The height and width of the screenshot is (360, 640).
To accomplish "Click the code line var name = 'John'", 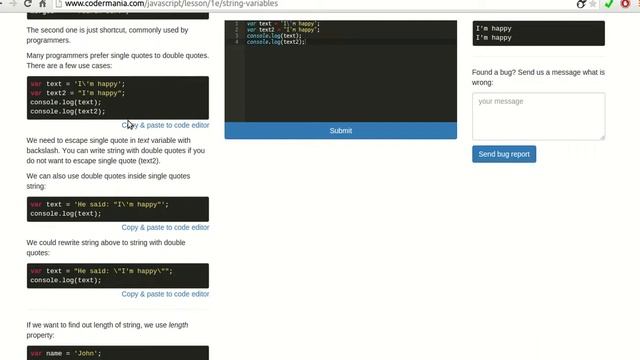I will pyautogui.click(x=65, y=353).
